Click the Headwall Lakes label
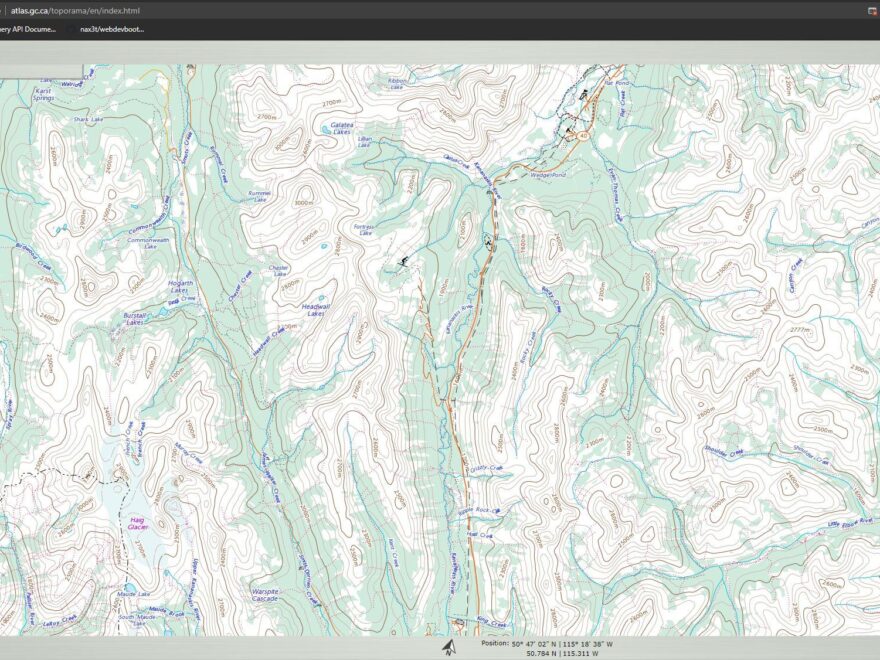Viewport: 880px width, 660px height. tap(314, 310)
